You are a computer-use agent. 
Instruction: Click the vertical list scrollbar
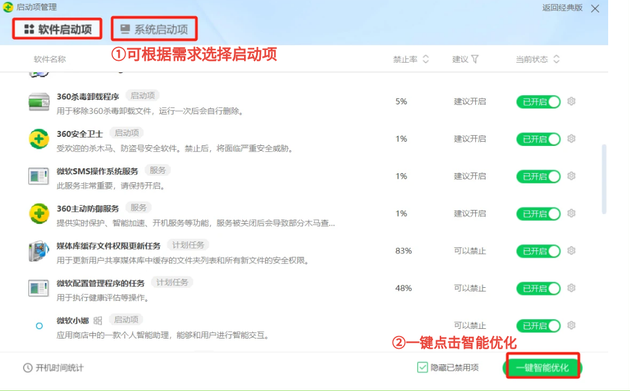coord(603,179)
